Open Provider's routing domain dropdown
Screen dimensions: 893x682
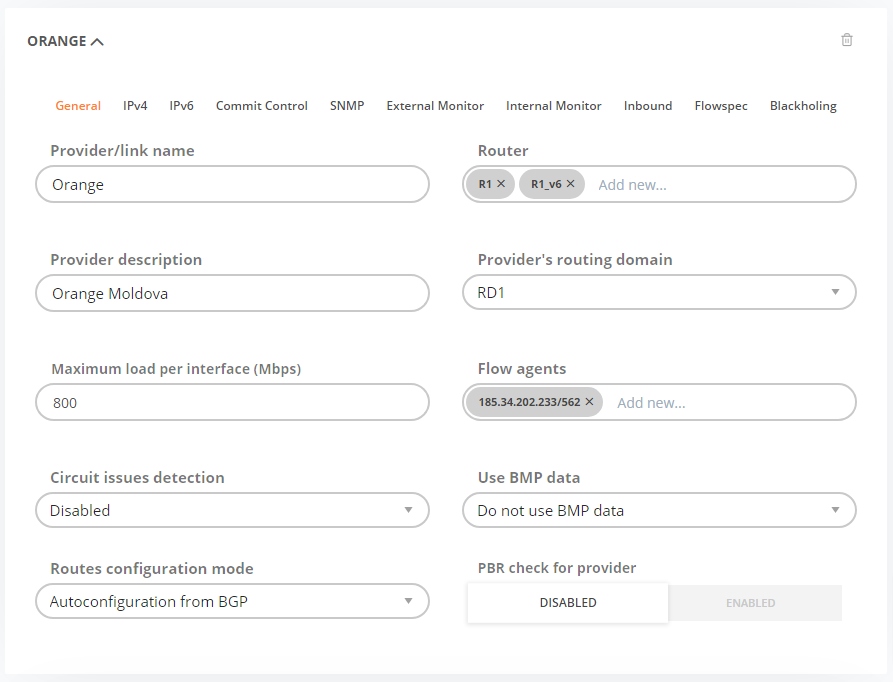(659, 292)
